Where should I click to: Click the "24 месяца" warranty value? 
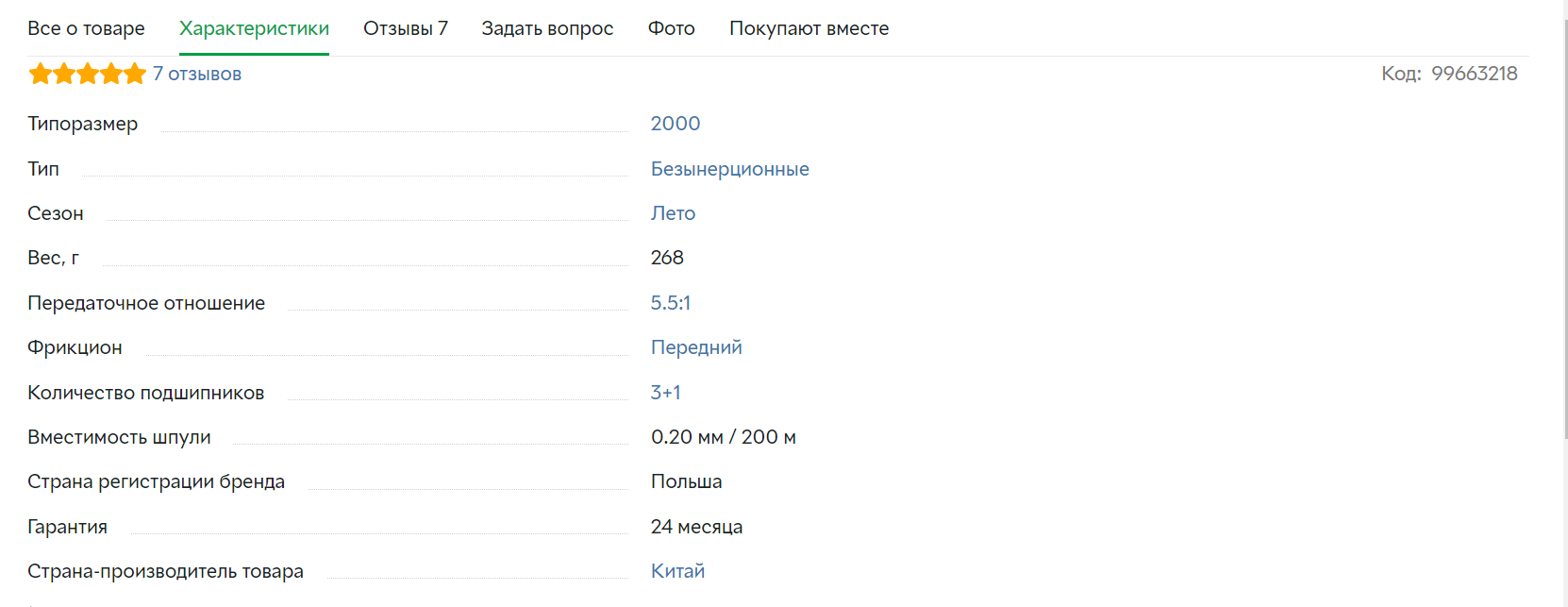point(696,527)
